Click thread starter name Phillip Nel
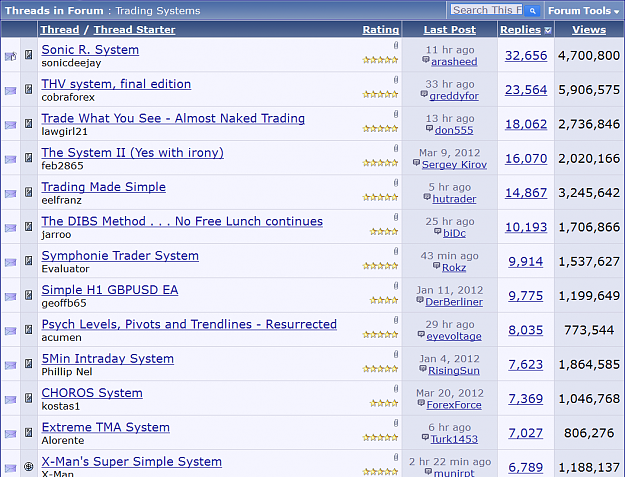The image size is (625, 477). 67,372
